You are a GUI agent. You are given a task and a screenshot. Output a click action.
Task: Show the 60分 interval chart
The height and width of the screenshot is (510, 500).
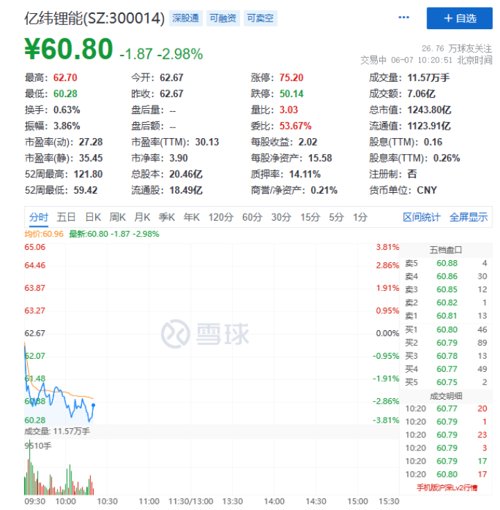(x=252, y=217)
